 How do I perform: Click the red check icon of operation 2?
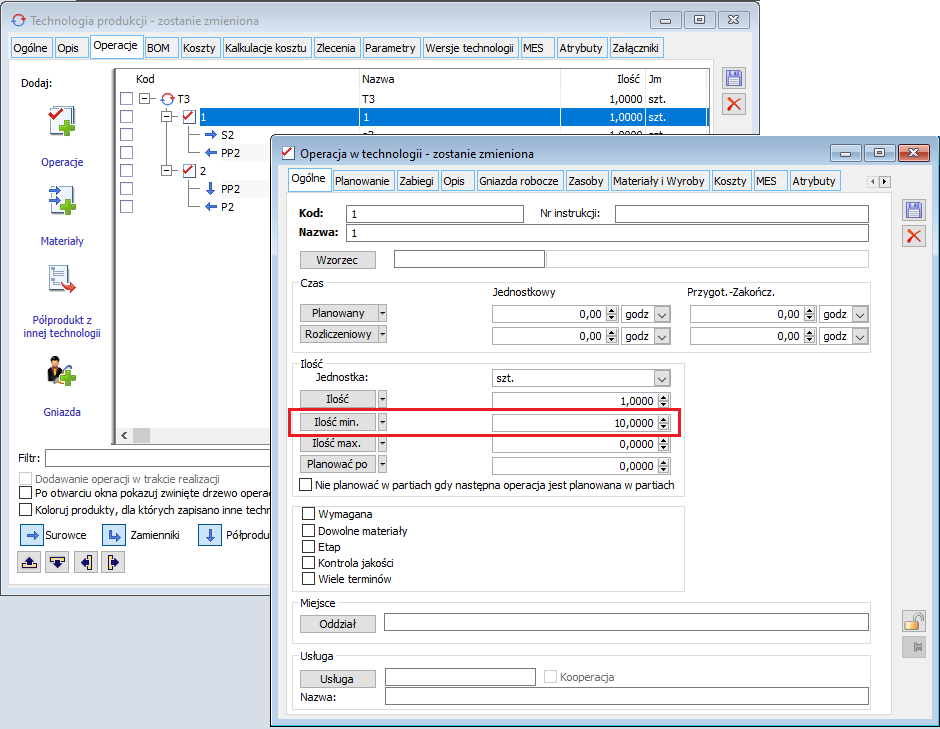click(189, 170)
